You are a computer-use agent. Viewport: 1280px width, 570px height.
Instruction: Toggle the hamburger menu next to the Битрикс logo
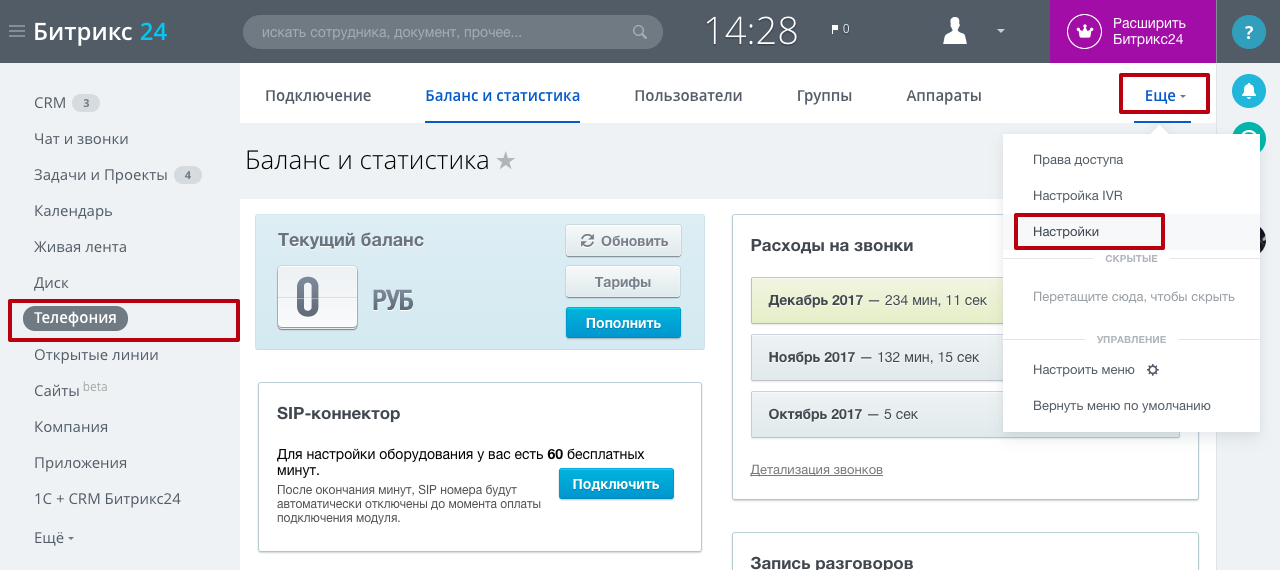click(x=16, y=31)
